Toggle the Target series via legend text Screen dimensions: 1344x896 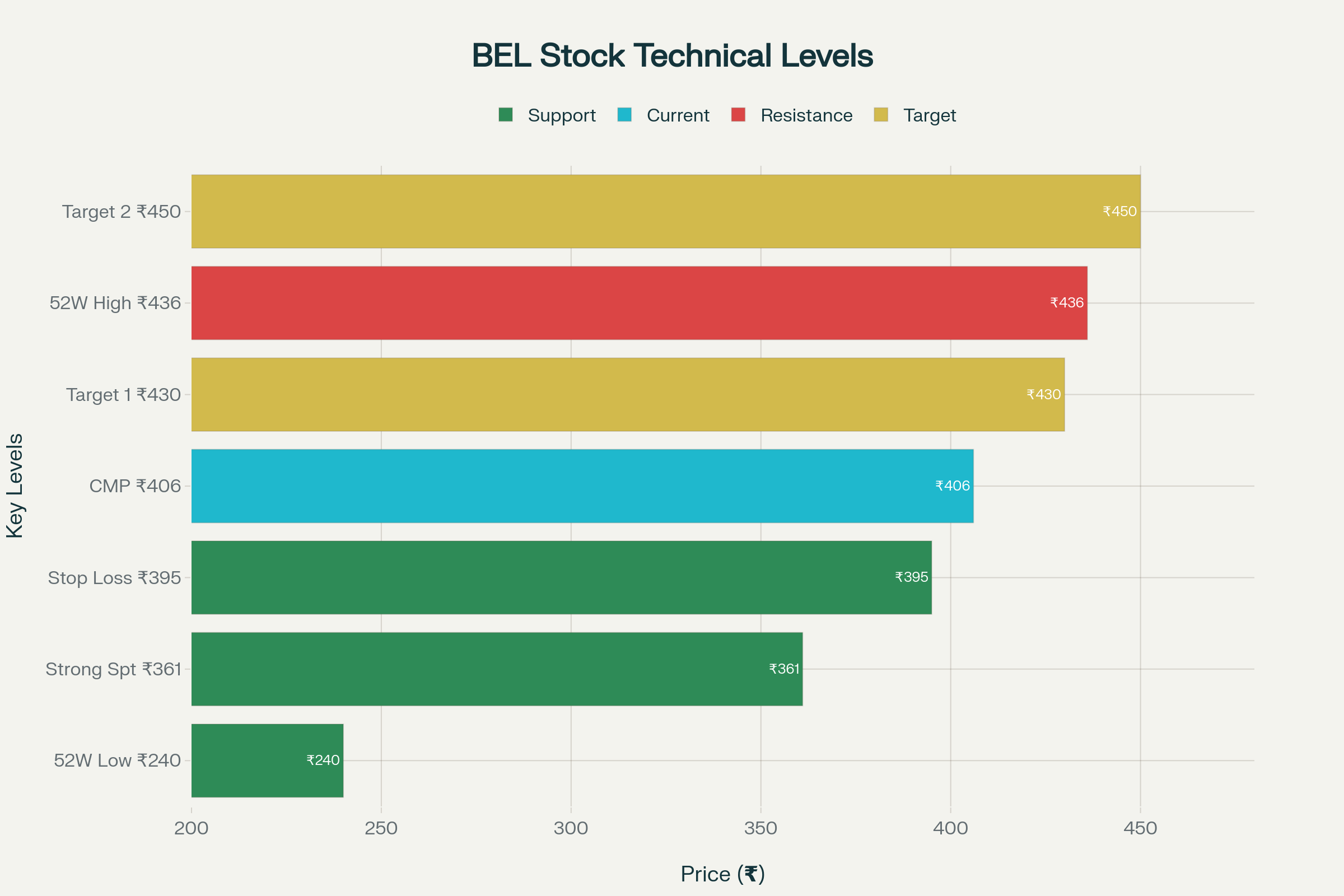coord(929,115)
